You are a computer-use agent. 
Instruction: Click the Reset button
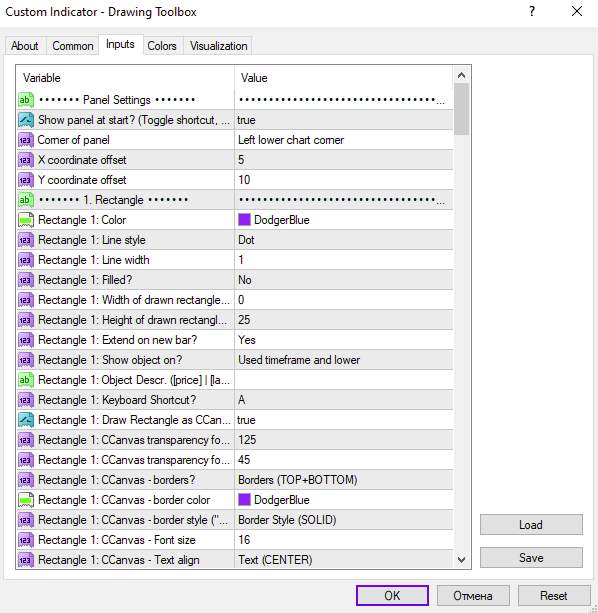tap(553, 595)
